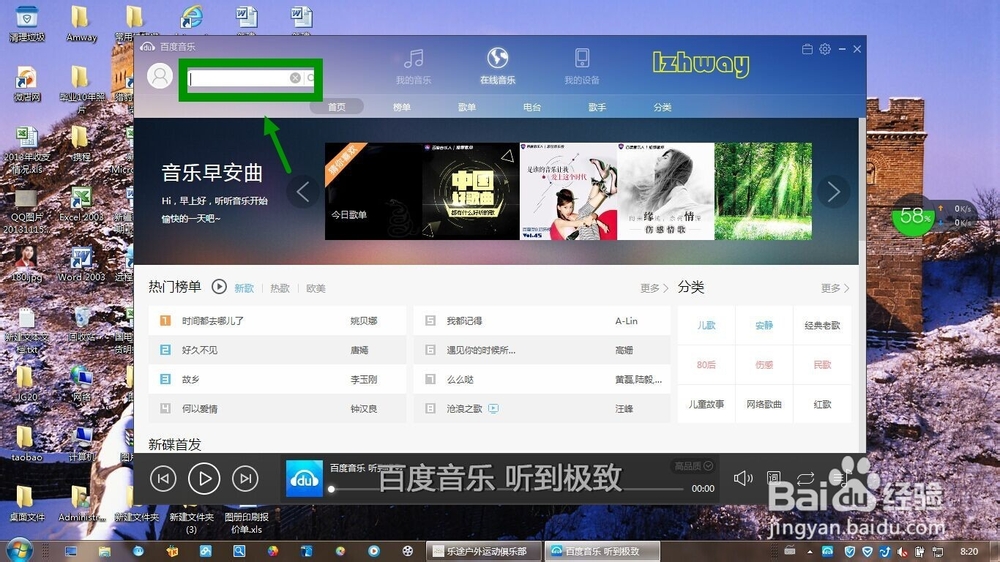Open the 儿童故事 category
Screen dimensions: 1000x562
[x=706, y=404]
